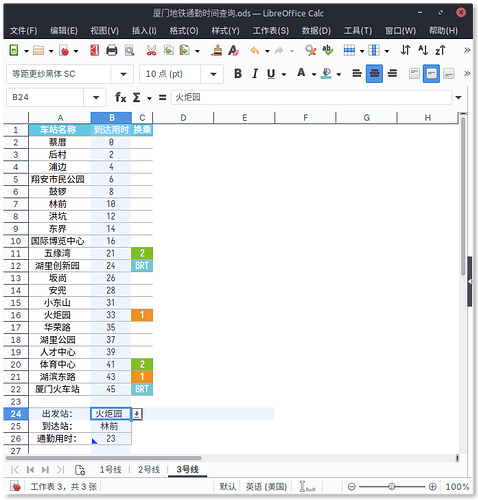The width and height of the screenshot is (478, 500).
Task: Click Sort Descending icon
Action: coord(440,50)
